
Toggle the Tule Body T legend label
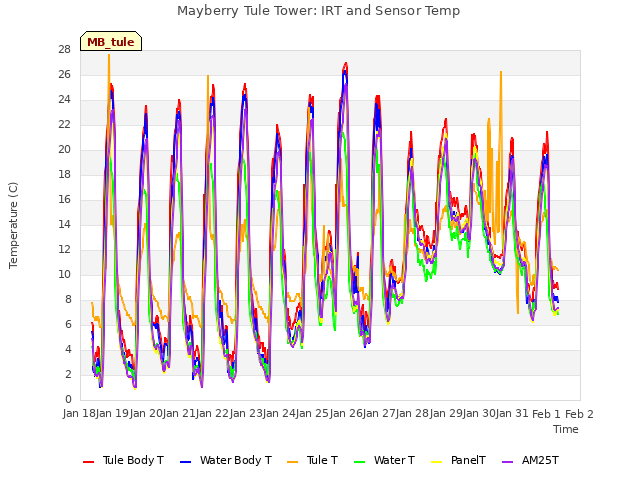click(133, 460)
